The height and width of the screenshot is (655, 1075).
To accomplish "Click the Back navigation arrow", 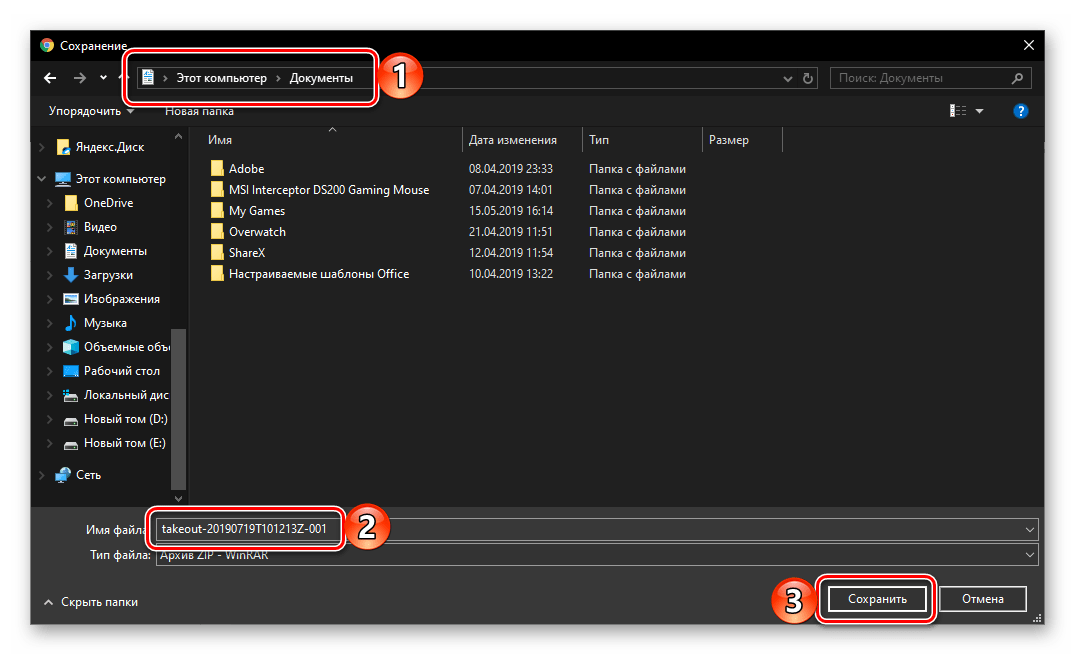I will [50, 78].
